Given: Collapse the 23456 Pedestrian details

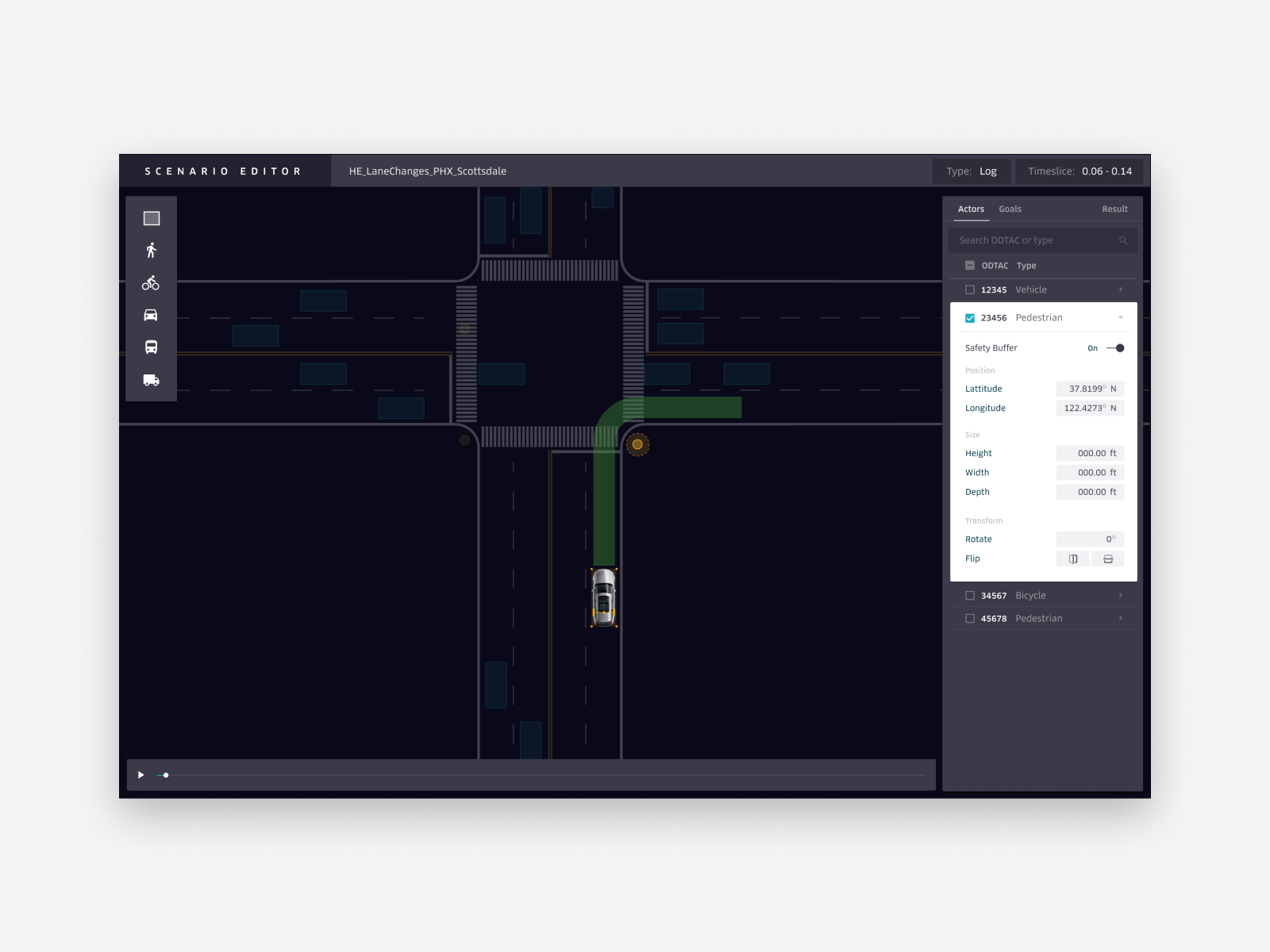Looking at the screenshot, I should point(1121,317).
